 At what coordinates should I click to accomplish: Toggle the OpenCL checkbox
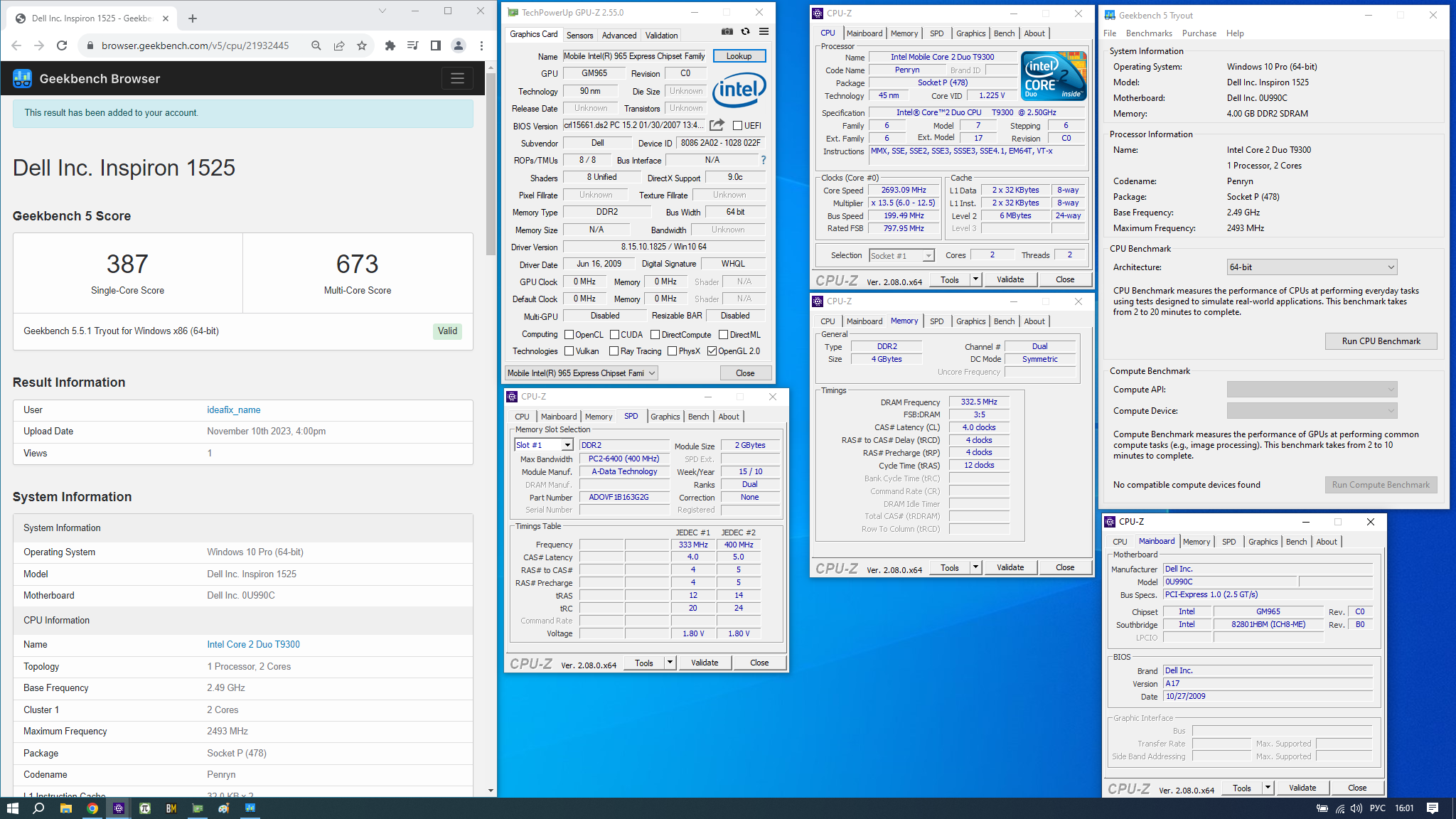569,335
